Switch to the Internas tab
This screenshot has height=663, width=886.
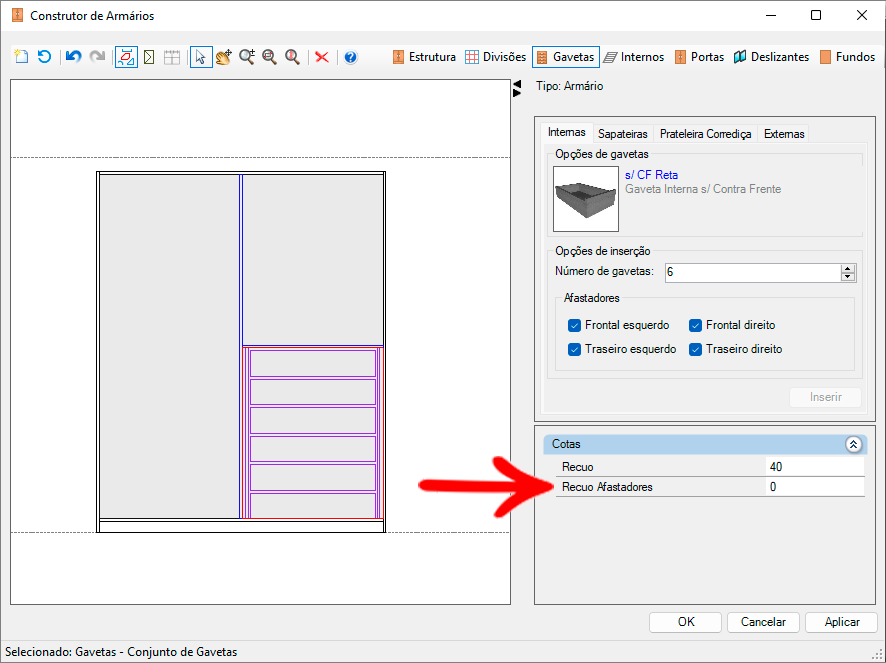coord(567,132)
